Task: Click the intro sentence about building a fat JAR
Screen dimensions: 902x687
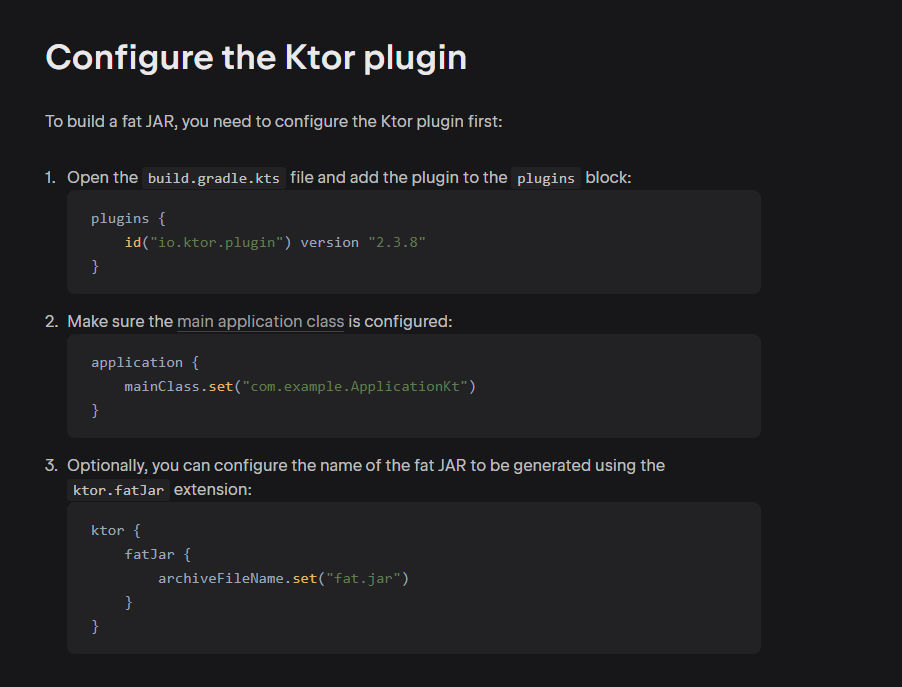Action: point(273,121)
